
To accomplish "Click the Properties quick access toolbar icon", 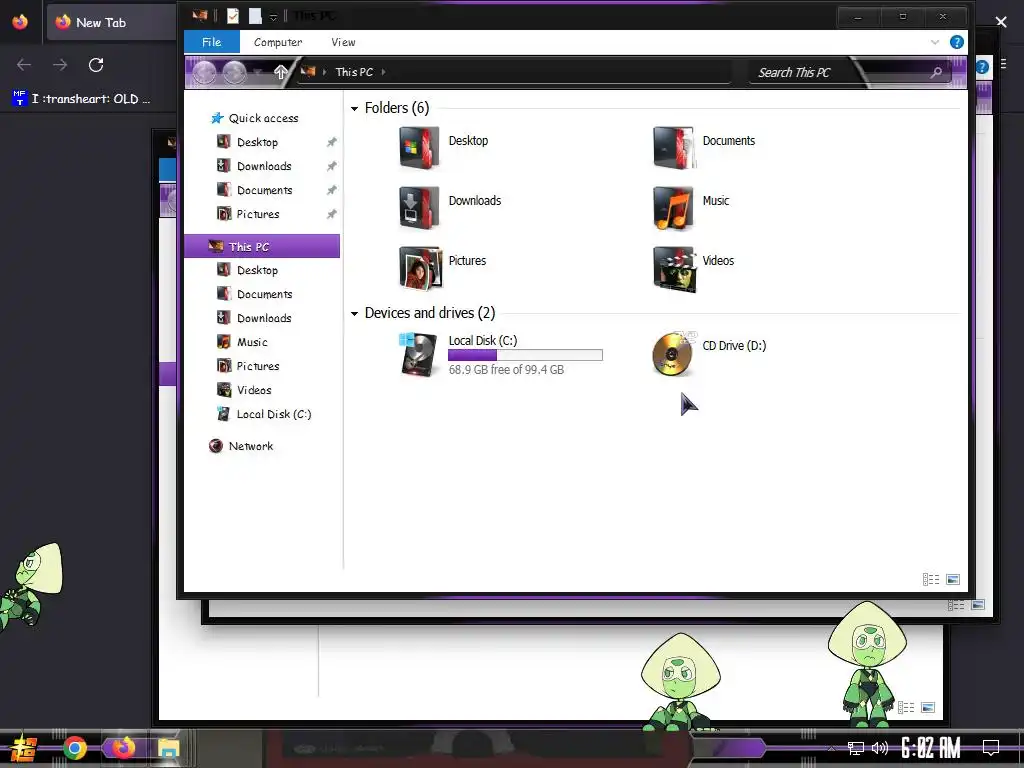I will click(232, 16).
